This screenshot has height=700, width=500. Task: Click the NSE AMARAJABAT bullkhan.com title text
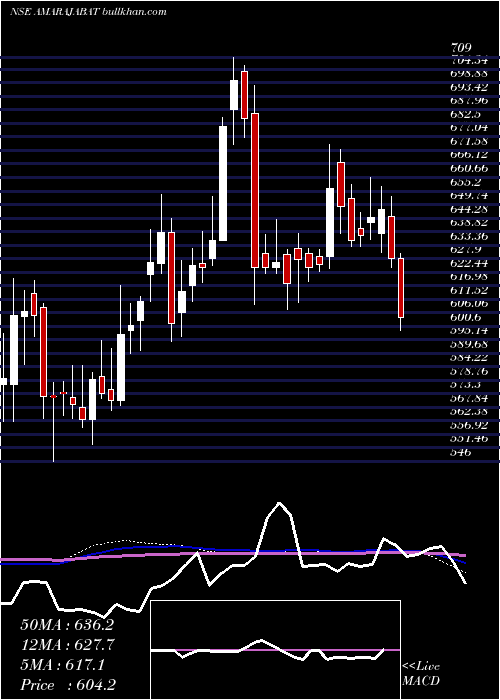pyautogui.click(x=88, y=11)
